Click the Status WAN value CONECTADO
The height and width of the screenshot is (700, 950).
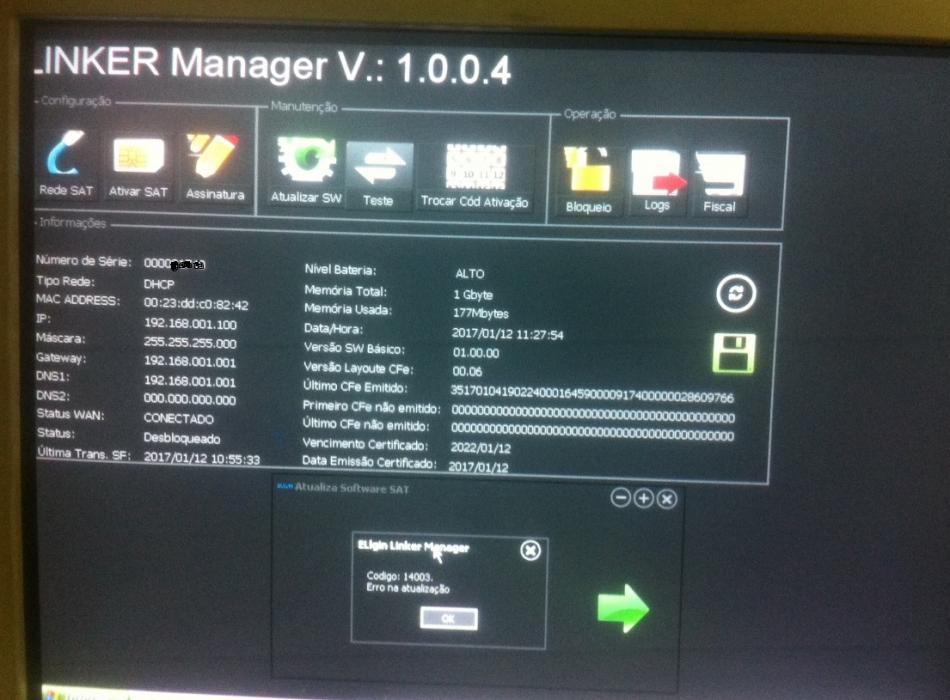pyautogui.click(x=179, y=419)
